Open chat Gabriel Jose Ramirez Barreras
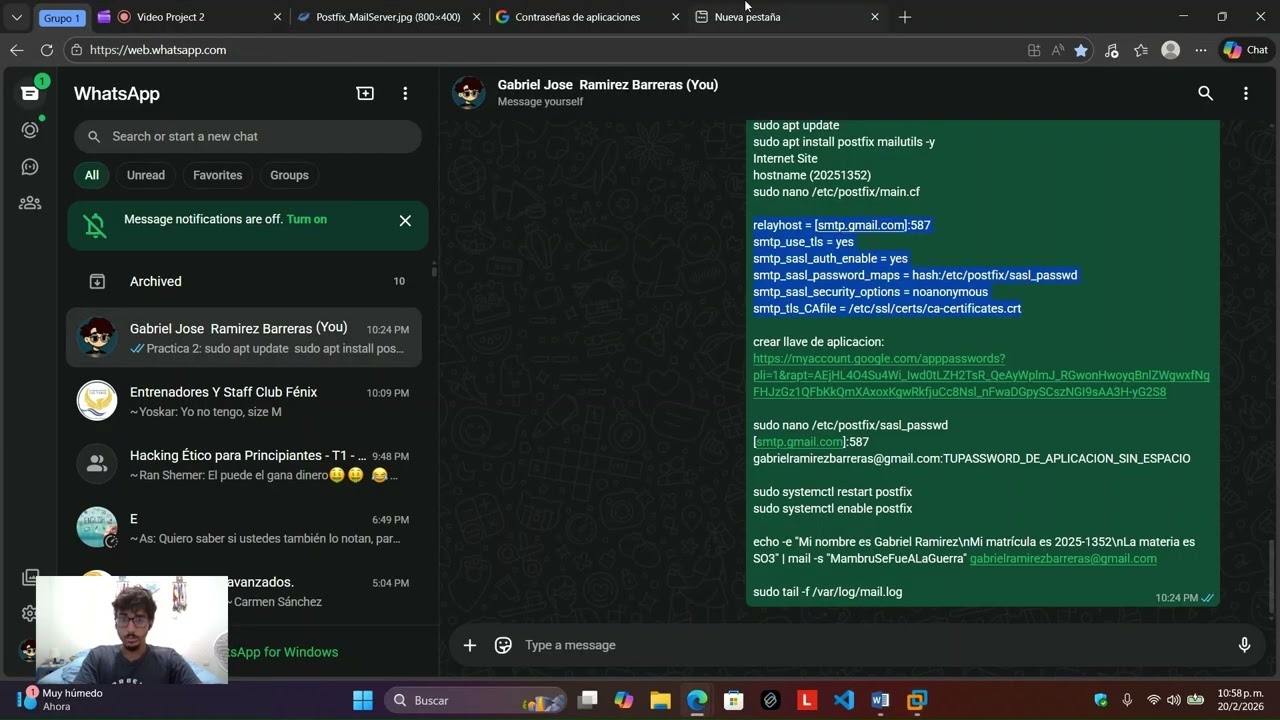This screenshot has width=1280, height=720. point(244,338)
